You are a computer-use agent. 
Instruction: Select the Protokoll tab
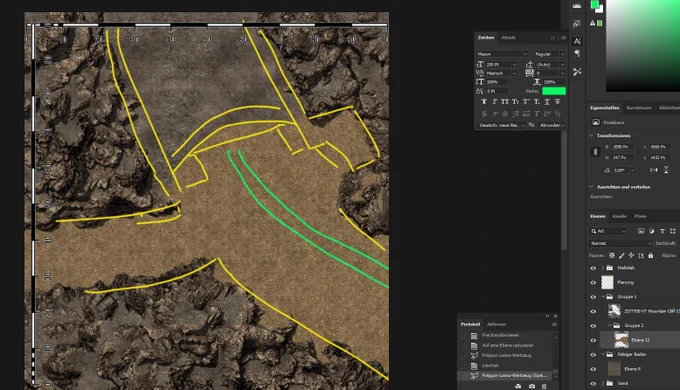(470, 324)
